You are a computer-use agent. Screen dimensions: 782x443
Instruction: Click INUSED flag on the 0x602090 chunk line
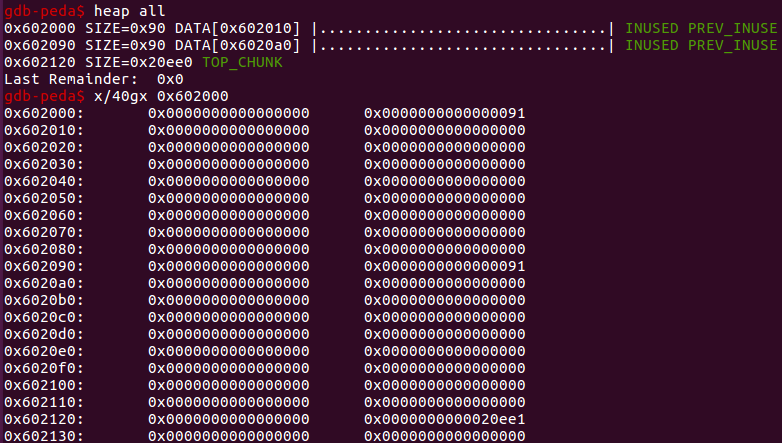(x=652, y=45)
